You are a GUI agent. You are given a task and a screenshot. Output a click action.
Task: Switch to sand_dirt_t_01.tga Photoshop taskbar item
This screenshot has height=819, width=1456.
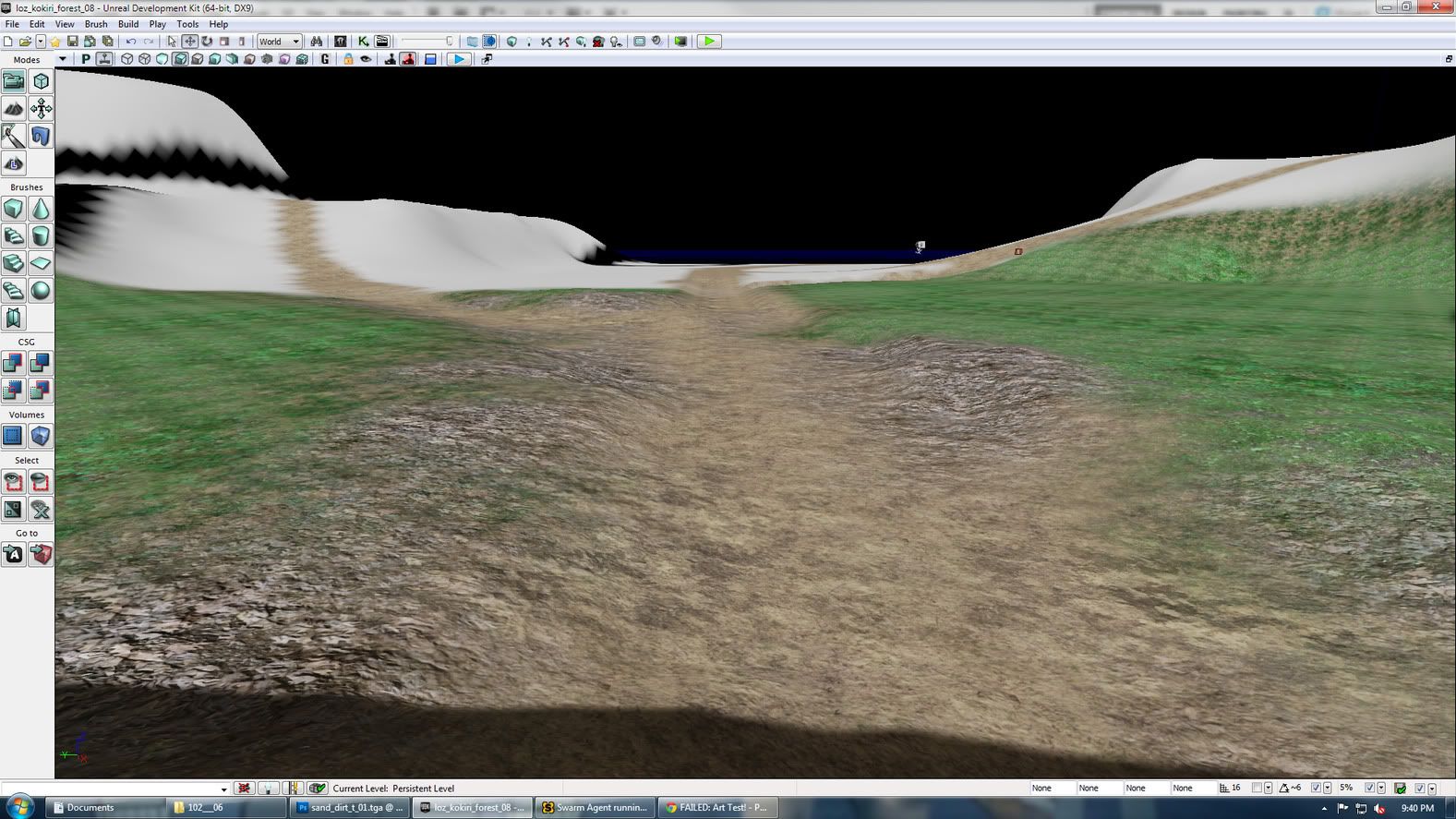(350, 808)
